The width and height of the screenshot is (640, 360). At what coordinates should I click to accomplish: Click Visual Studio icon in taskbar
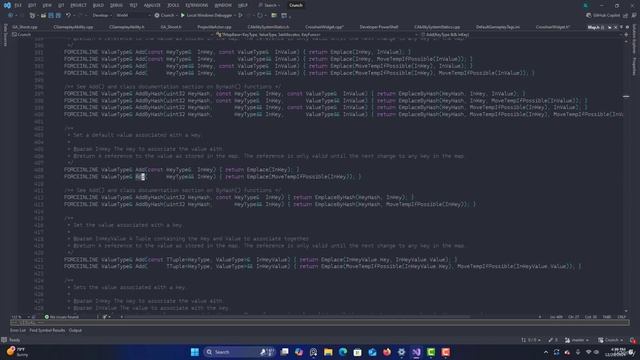(x=416, y=352)
